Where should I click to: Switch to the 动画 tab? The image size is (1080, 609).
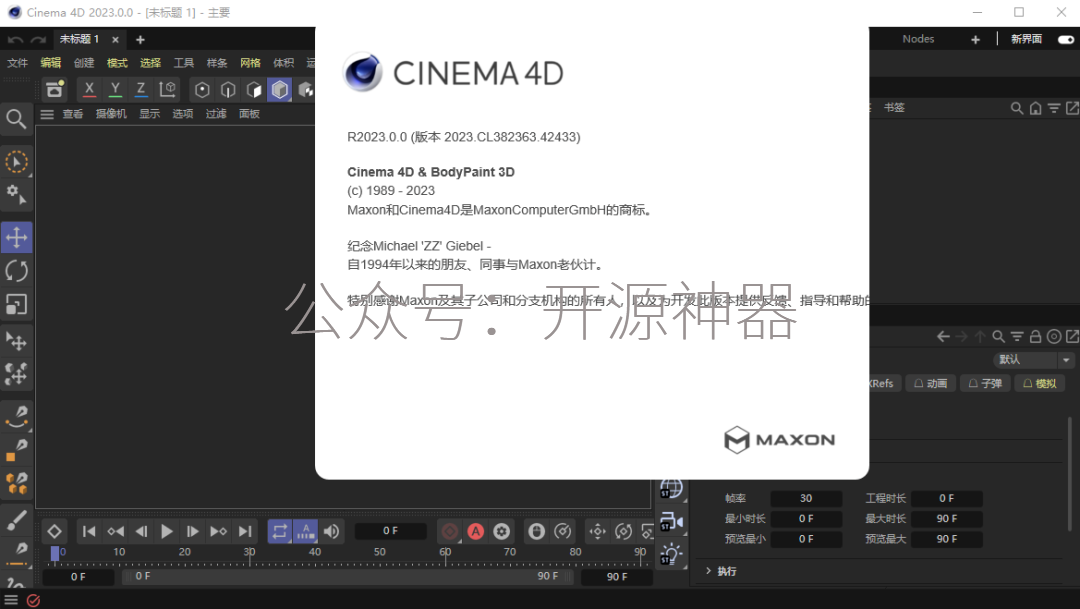tap(931, 383)
